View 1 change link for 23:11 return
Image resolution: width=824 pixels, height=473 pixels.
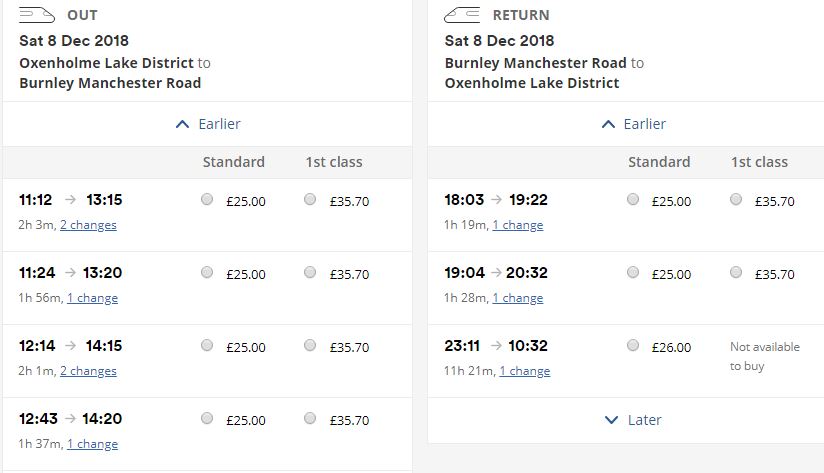tap(524, 371)
